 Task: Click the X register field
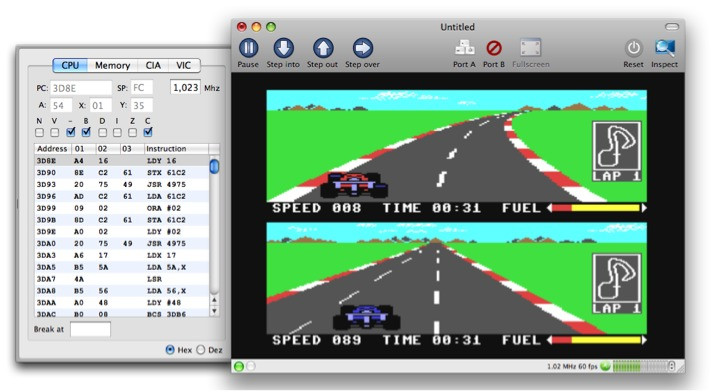pos(100,105)
